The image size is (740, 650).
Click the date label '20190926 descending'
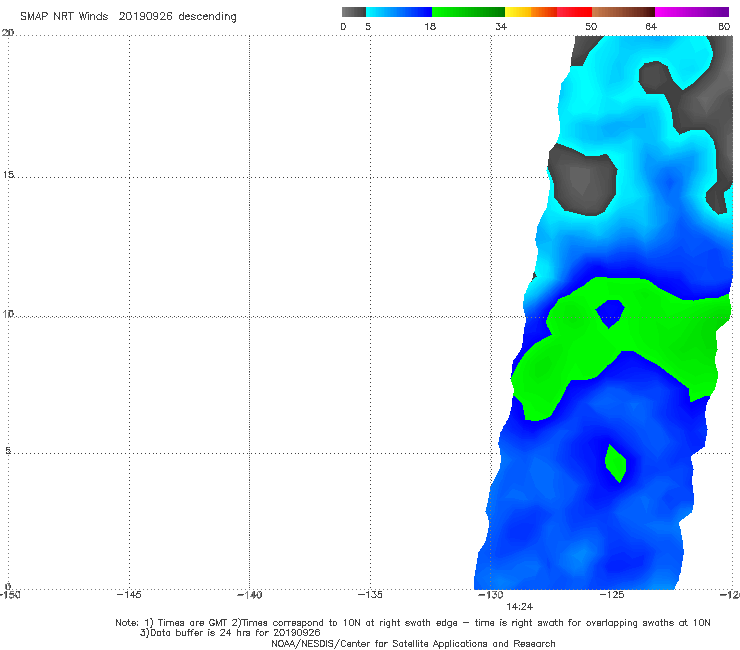pos(177,17)
